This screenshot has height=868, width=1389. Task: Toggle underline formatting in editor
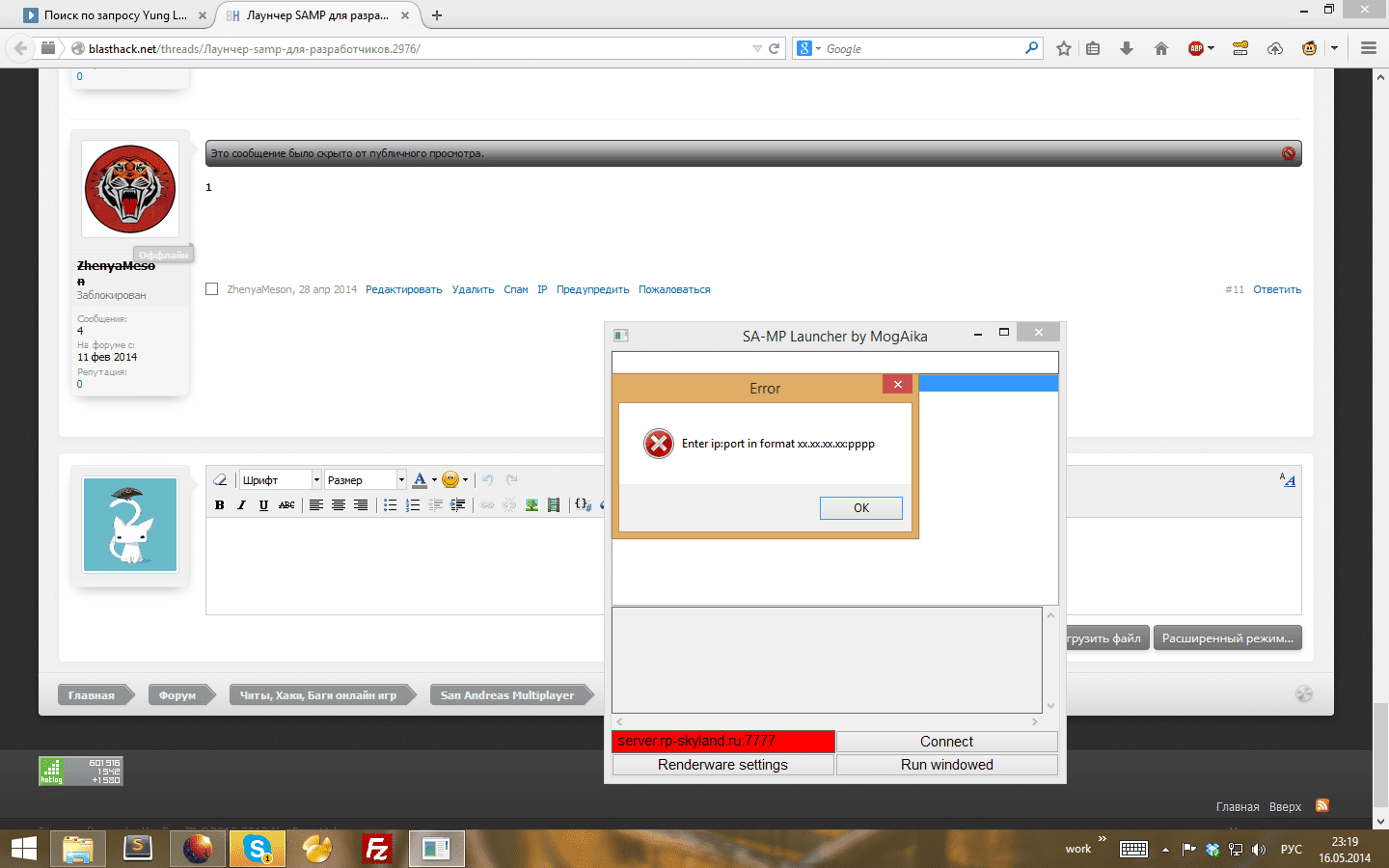click(x=263, y=505)
